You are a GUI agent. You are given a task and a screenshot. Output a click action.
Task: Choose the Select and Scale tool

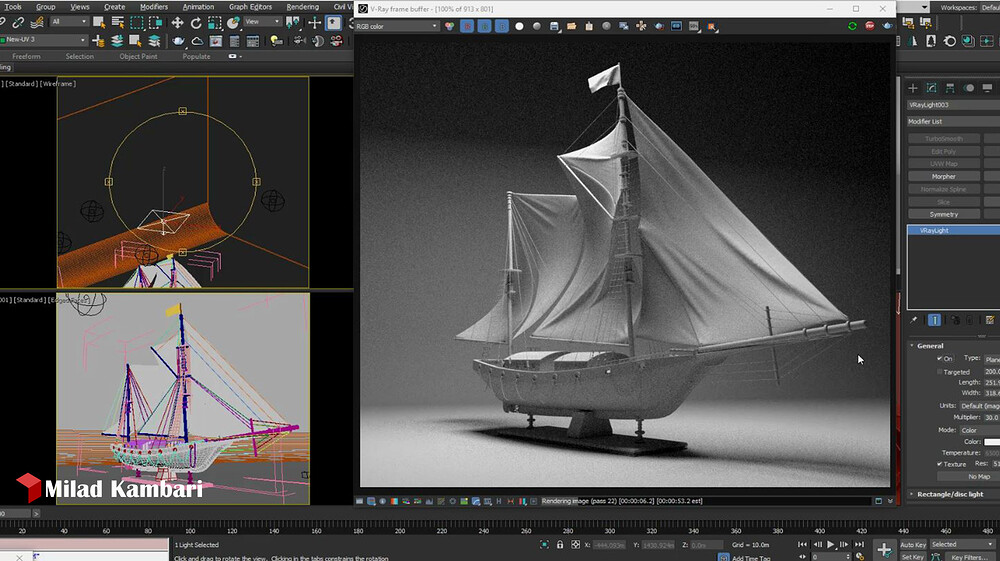[x=214, y=22]
